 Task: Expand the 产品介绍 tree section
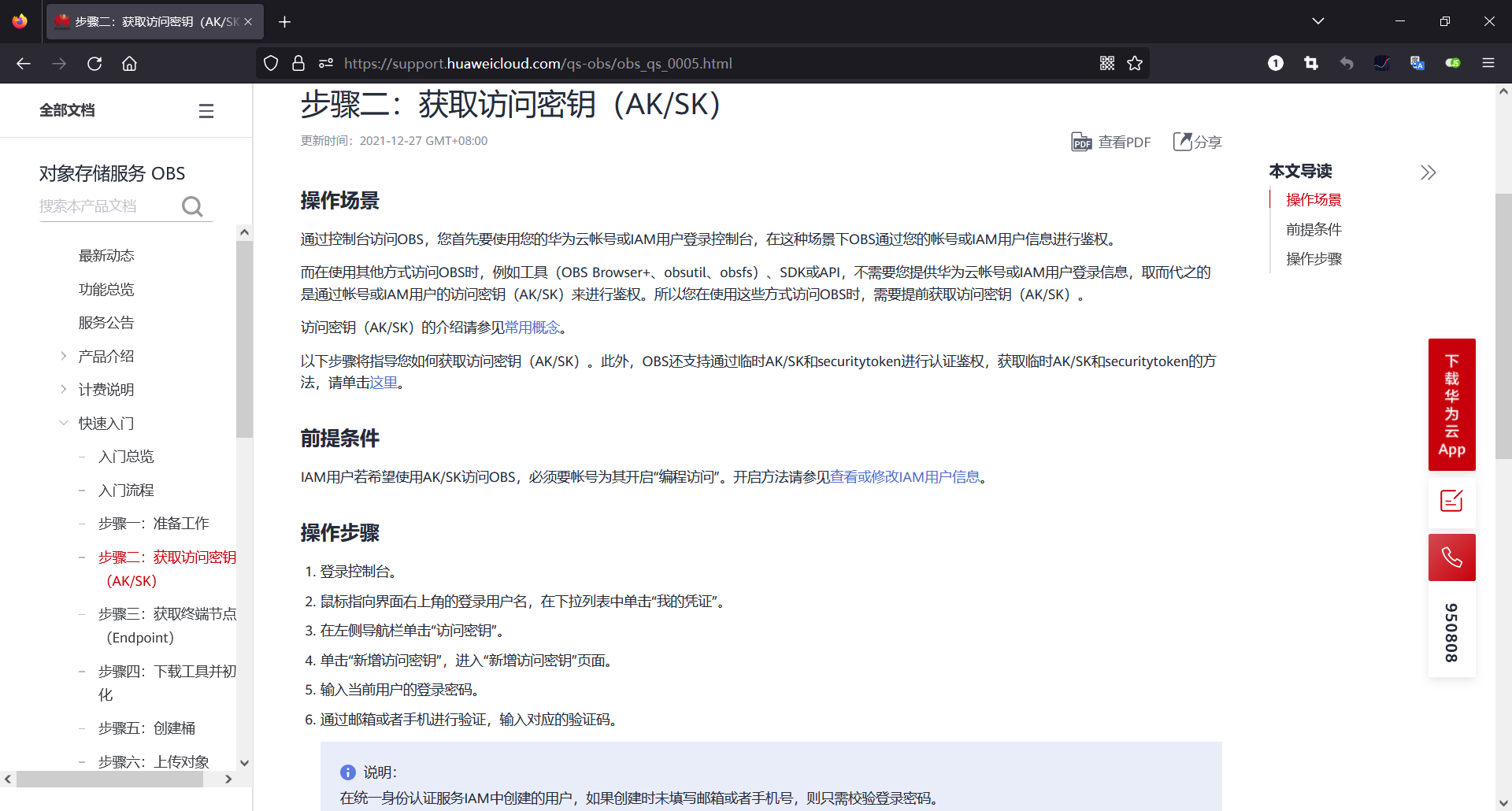[x=64, y=355]
